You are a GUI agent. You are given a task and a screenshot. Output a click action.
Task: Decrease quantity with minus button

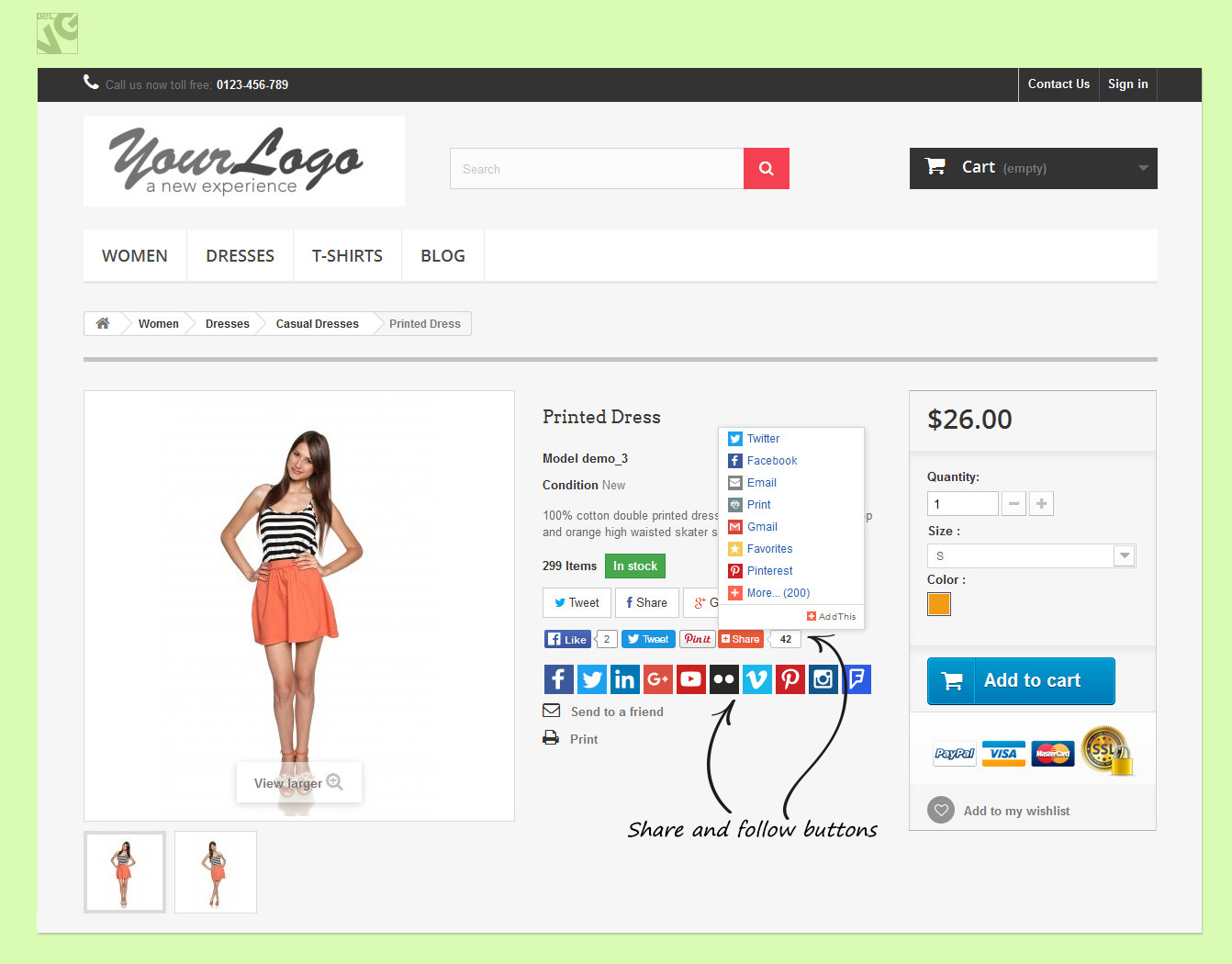(1014, 504)
